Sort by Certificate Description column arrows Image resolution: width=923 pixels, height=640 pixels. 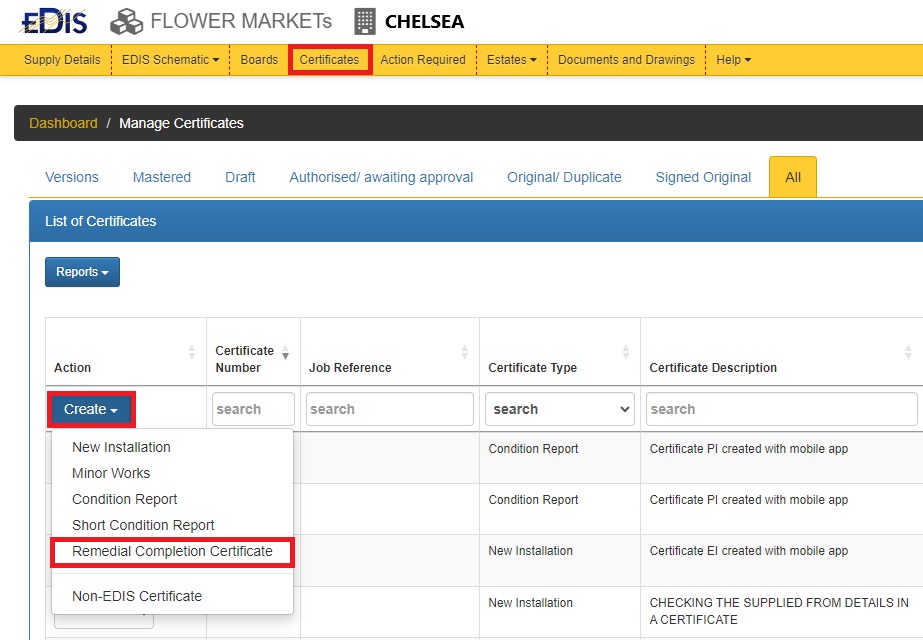pyautogui.click(x=908, y=352)
